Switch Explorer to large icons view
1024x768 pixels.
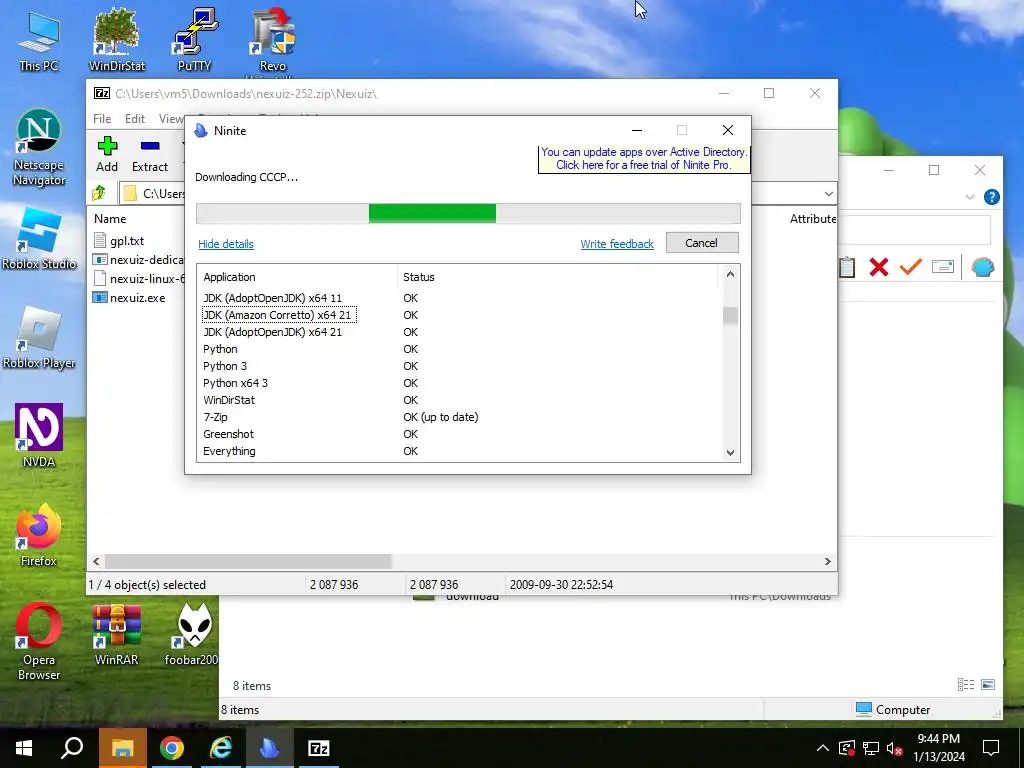point(988,684)
